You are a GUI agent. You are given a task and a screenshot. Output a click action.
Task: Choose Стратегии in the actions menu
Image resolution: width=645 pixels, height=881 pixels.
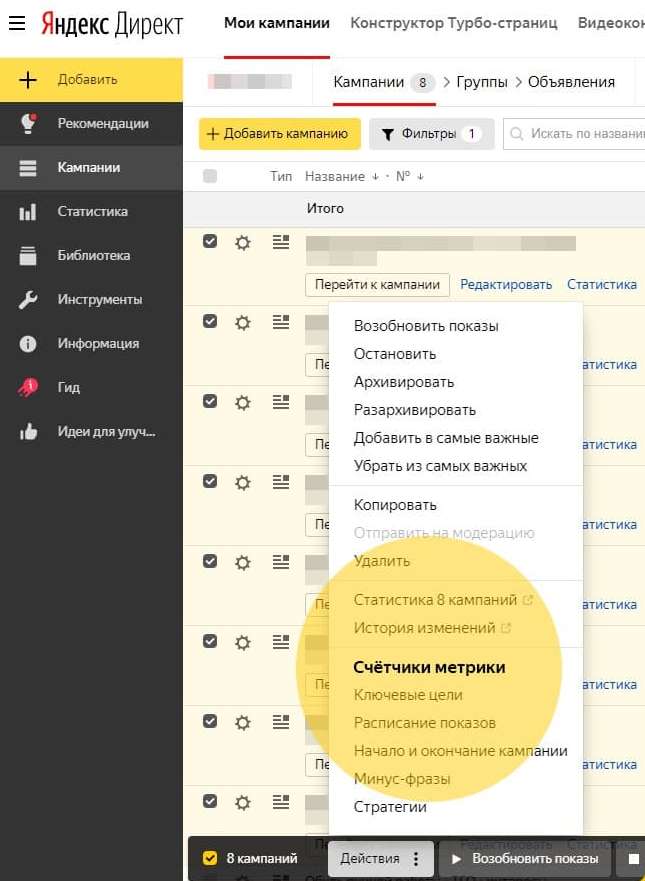(x=390, y=807)
